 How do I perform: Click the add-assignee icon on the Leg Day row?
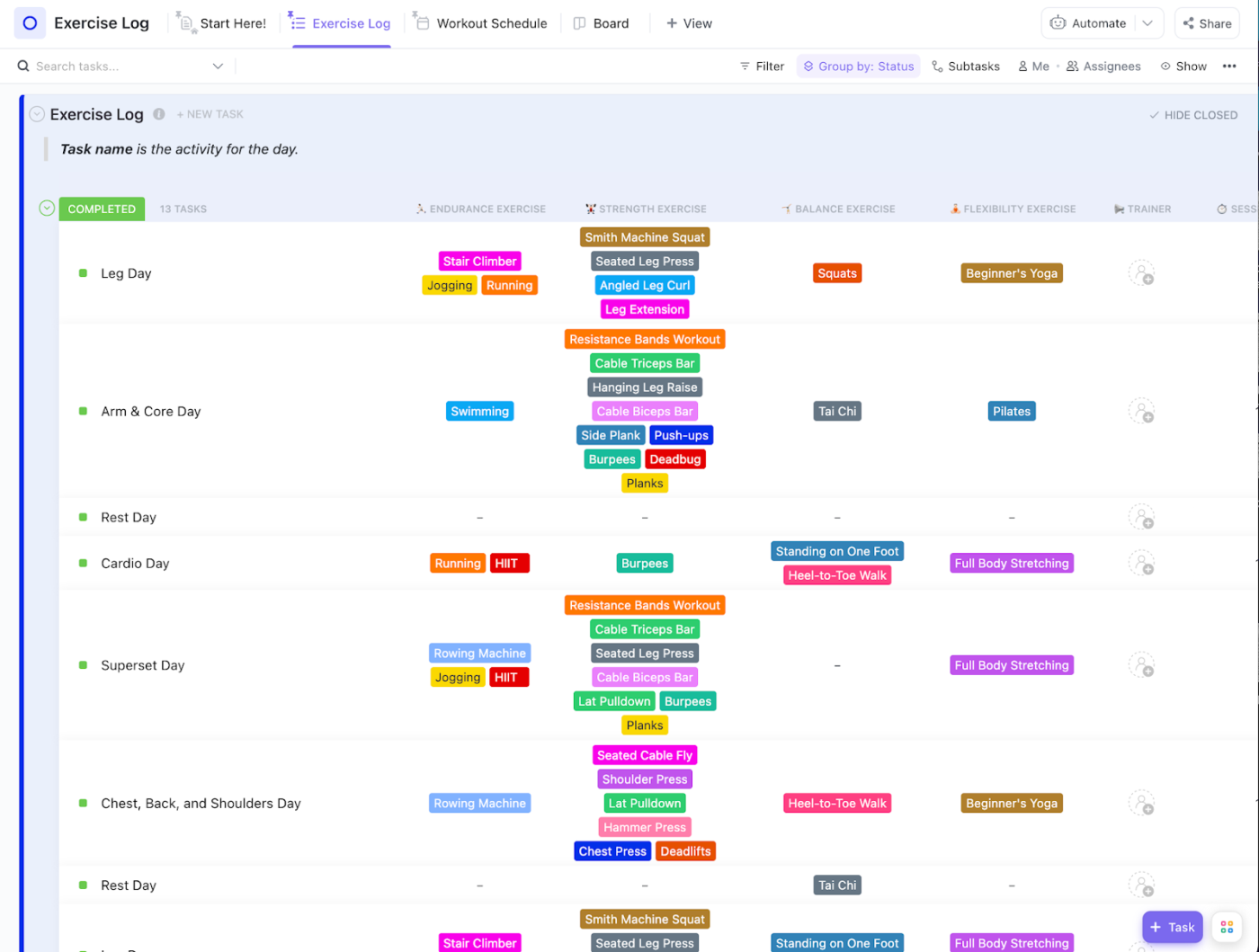[1141, 272]
